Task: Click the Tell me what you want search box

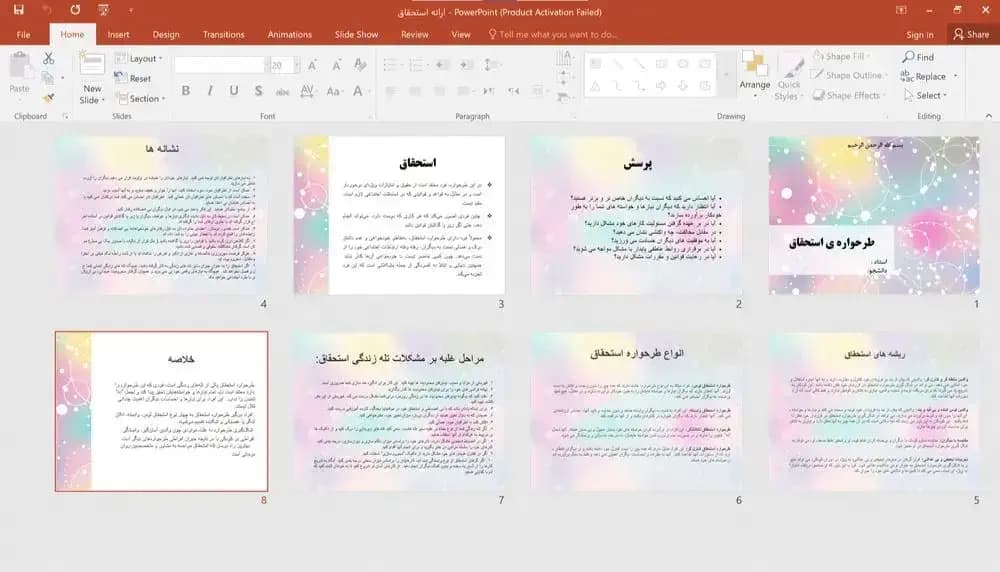Action: click(552, 34)
